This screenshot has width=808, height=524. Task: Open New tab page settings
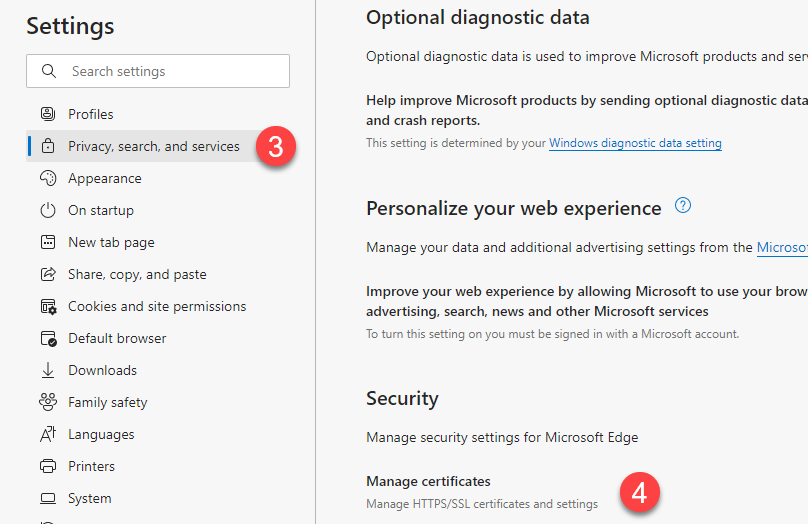[x=158, y=242]
